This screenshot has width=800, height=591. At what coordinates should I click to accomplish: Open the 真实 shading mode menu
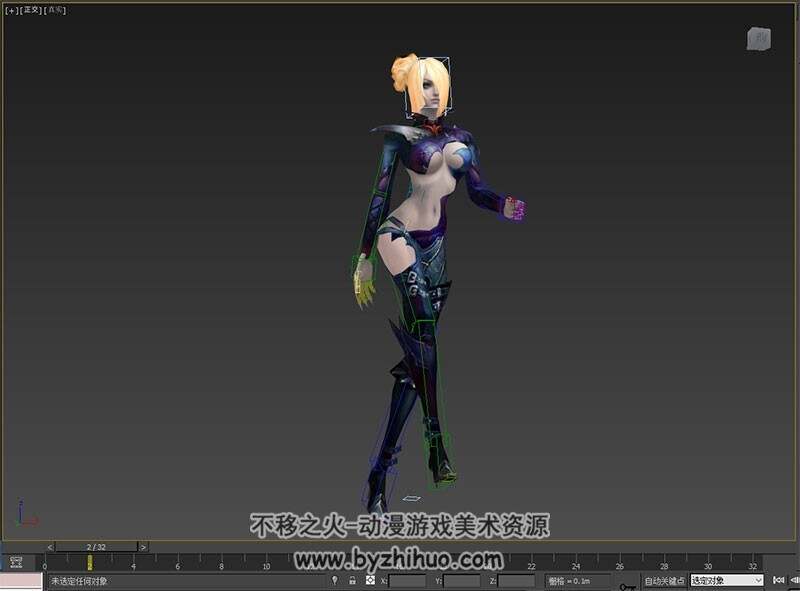pyautogui.click(x=55, y=10)
